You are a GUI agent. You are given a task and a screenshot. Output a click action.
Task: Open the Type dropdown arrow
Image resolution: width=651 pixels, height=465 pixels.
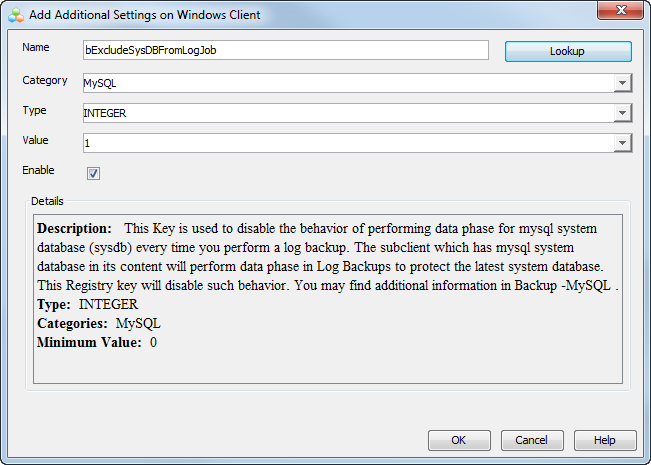pos(622,114)
